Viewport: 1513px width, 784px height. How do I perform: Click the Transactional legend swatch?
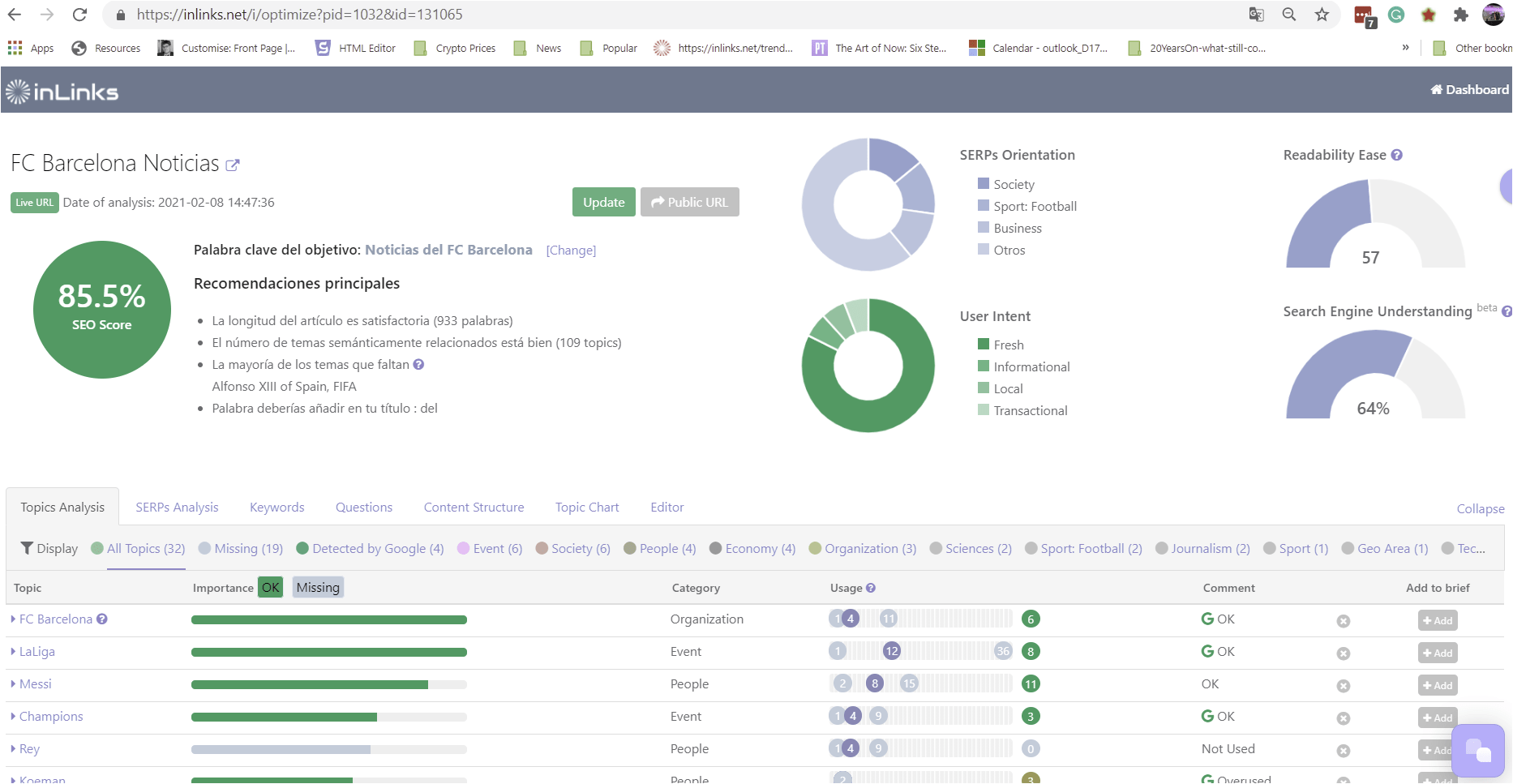[984, 409]
